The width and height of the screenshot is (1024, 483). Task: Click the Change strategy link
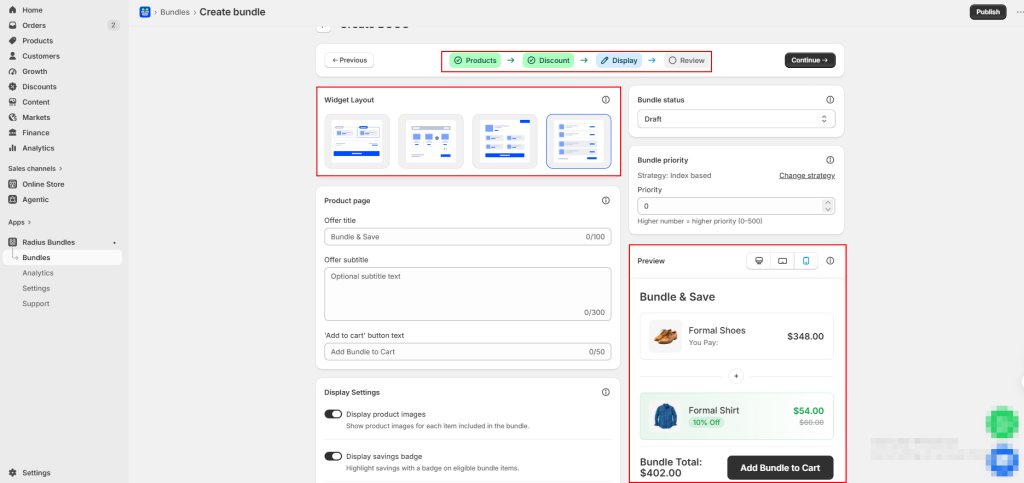point(807,176)
